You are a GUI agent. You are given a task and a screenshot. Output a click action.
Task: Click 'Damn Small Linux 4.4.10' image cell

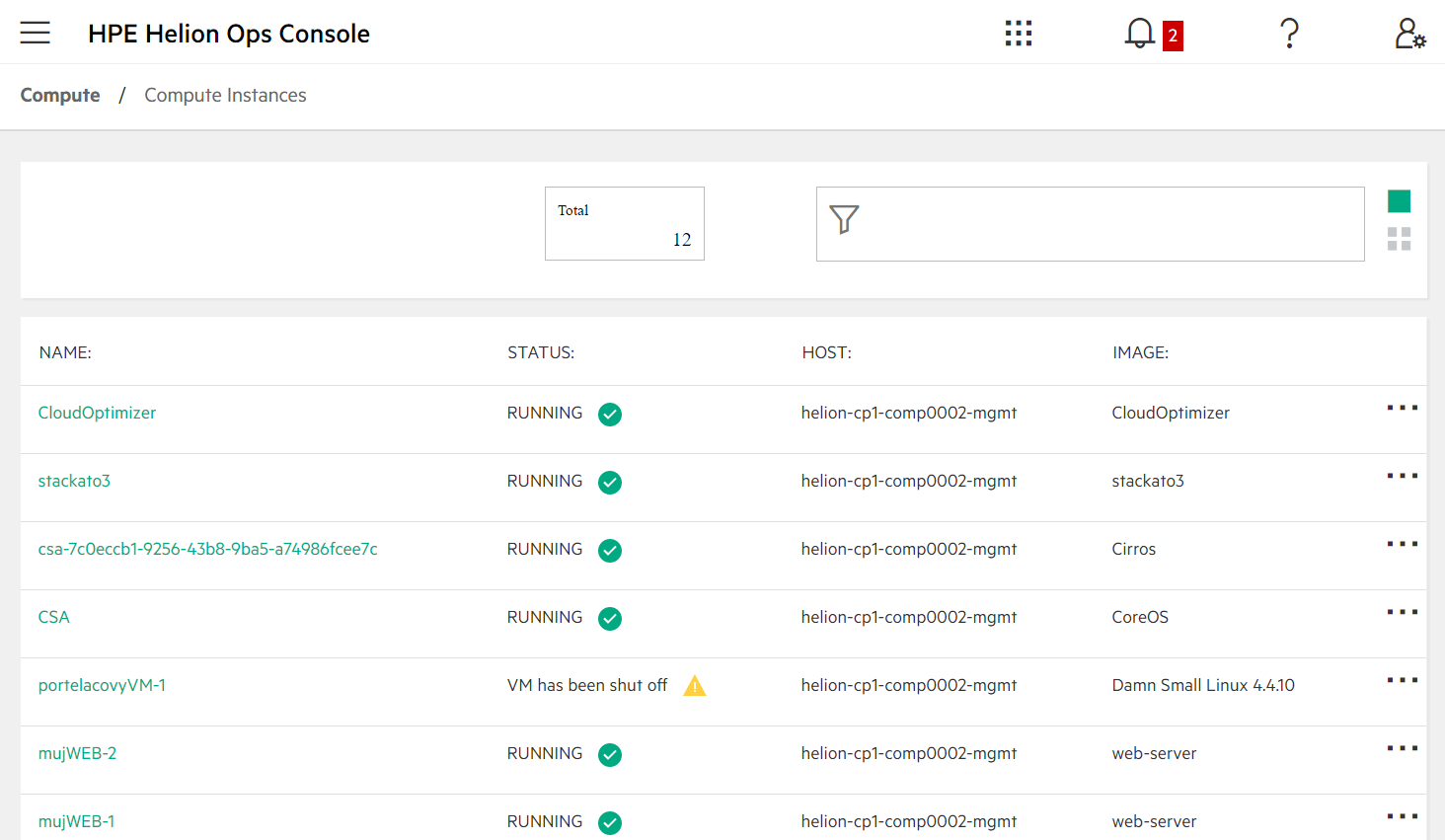[1203, 685]
